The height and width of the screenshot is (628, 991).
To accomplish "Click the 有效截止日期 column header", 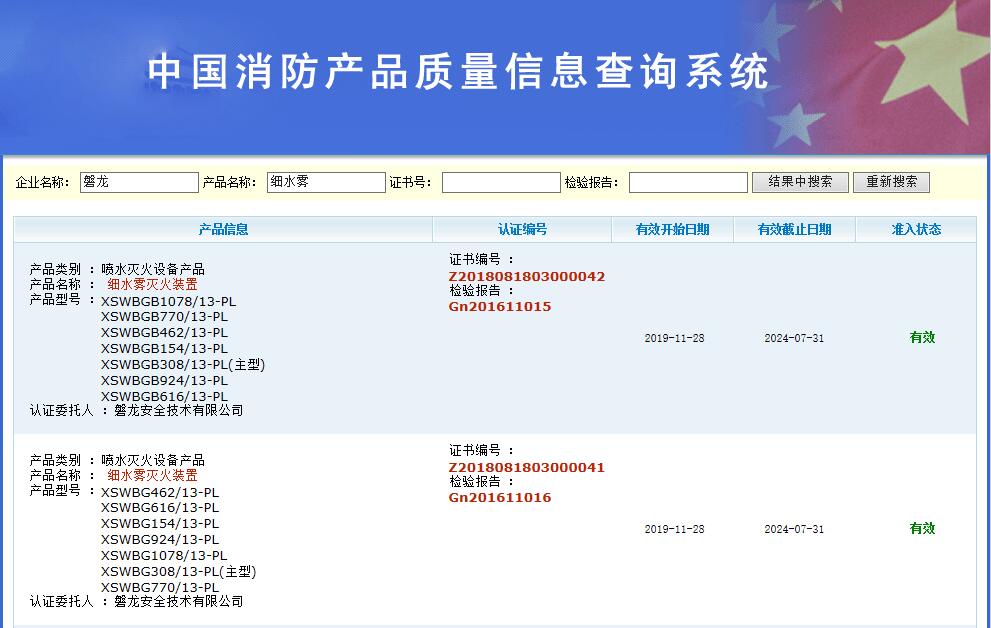I will click(x=795, y=229).
